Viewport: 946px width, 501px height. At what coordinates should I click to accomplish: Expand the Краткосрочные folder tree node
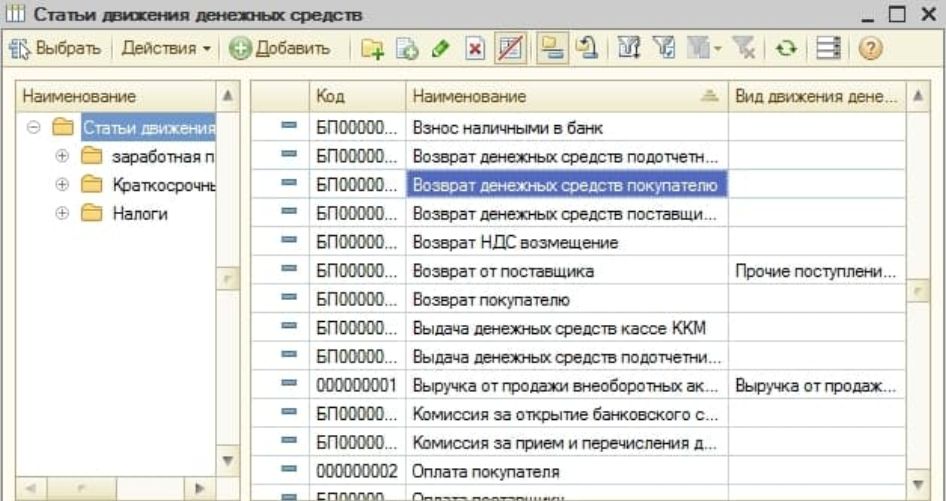point(62,185)
